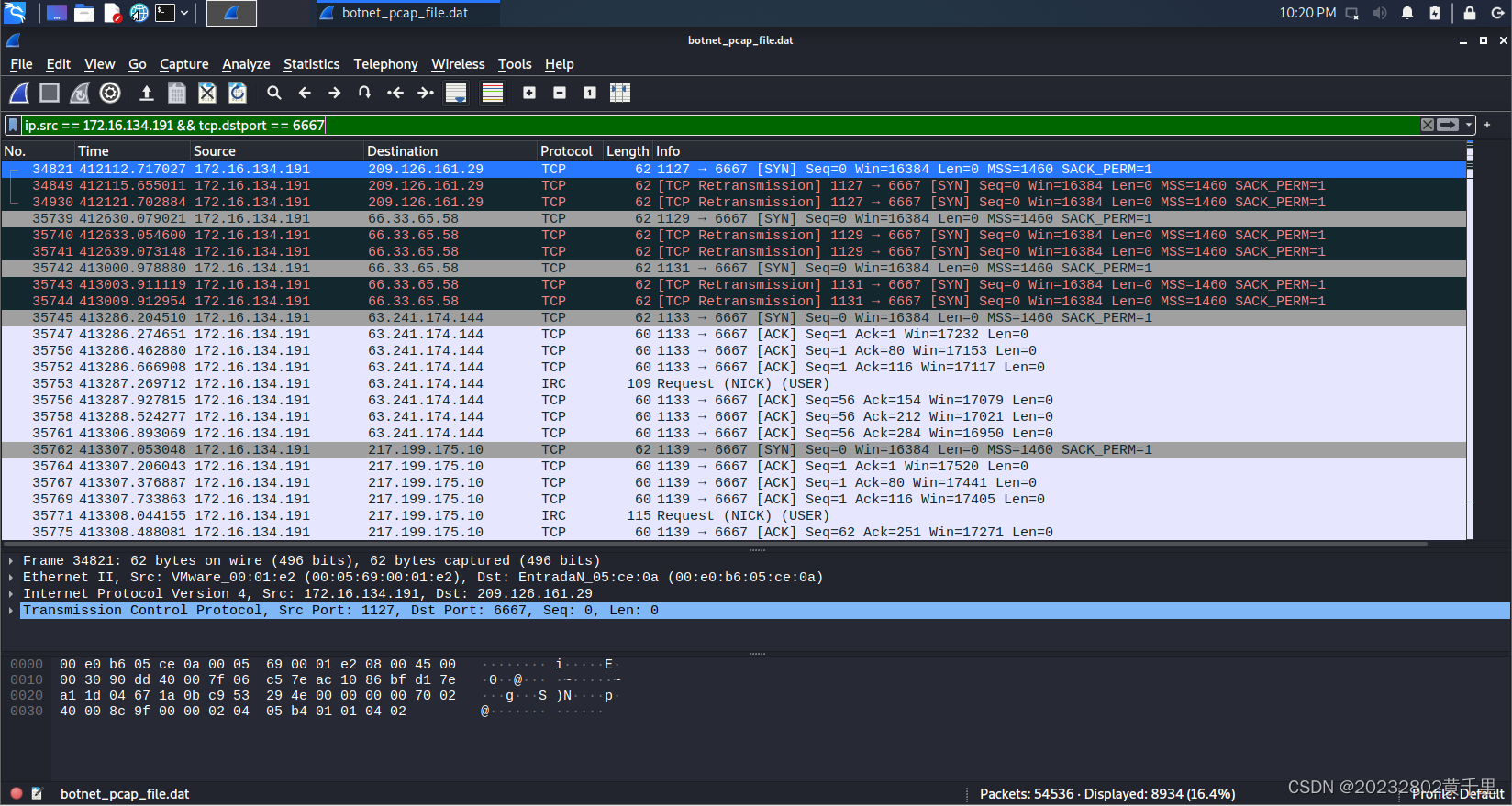Edit capture file properties icon in status bar

37,794
